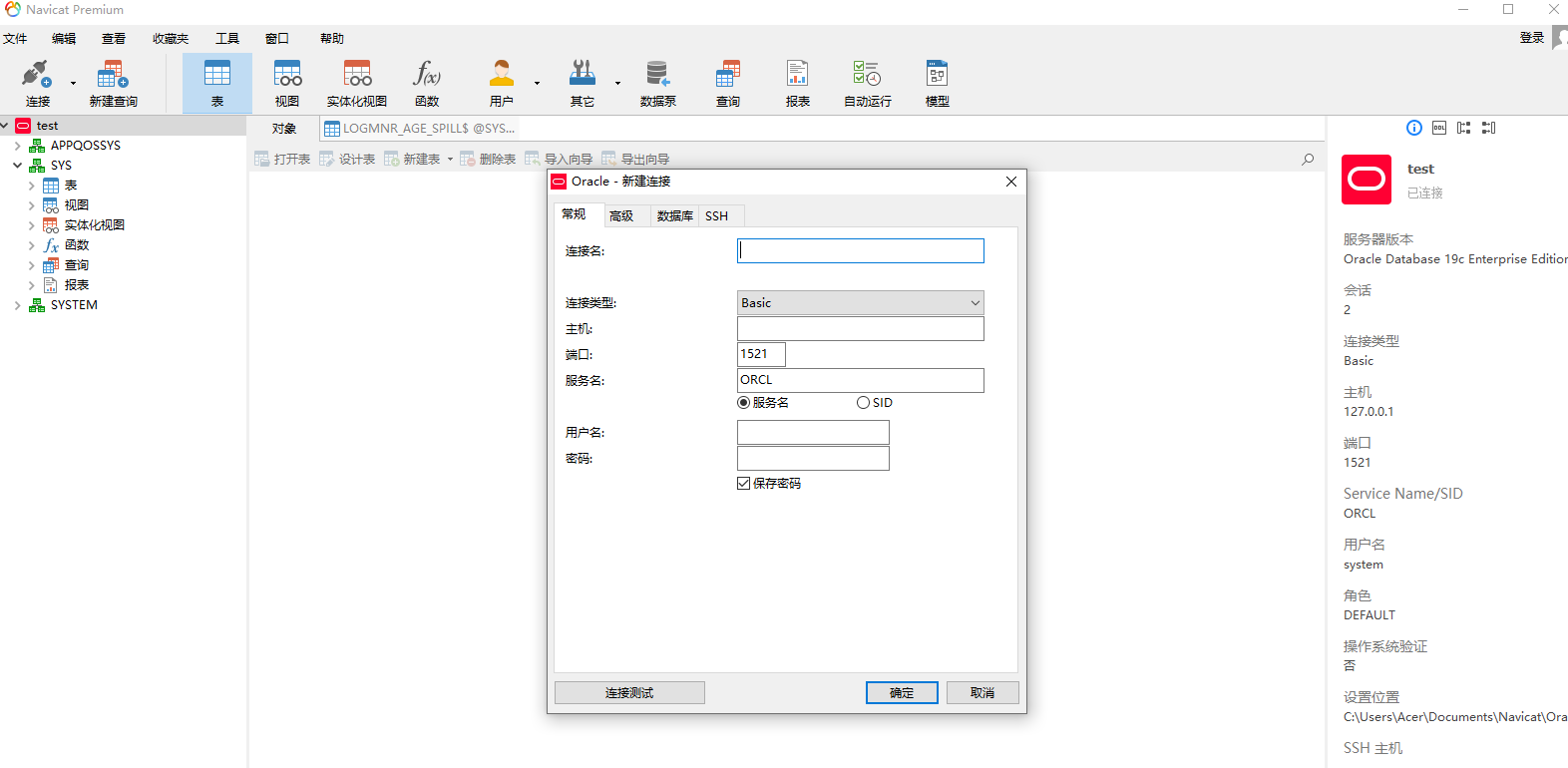Click 新建表 in the object toolbar
Screen dimensions: 1568x768
(x=412, y=159)
